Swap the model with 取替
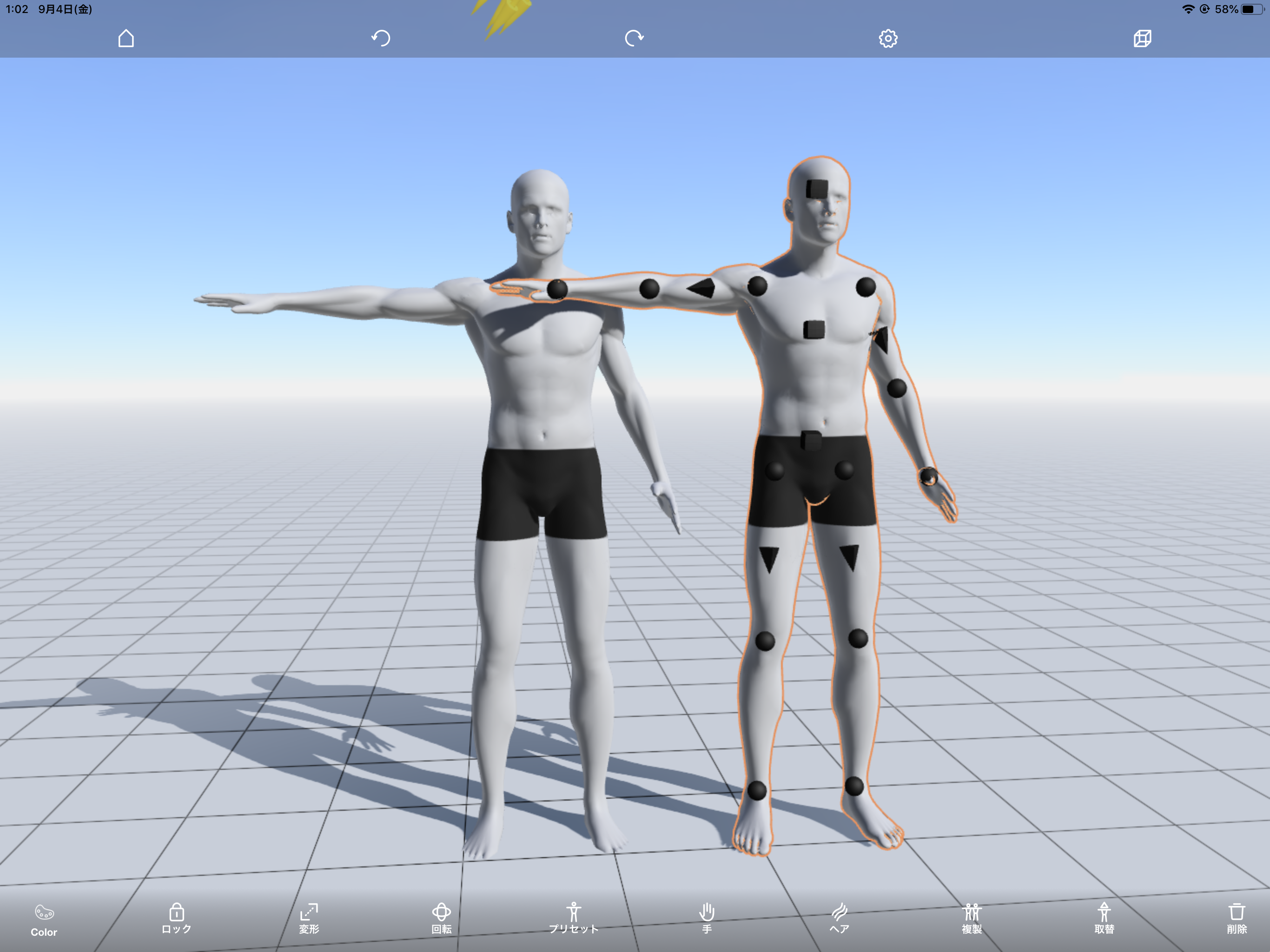This screenshot has height=952, width=1270. 1104,918
